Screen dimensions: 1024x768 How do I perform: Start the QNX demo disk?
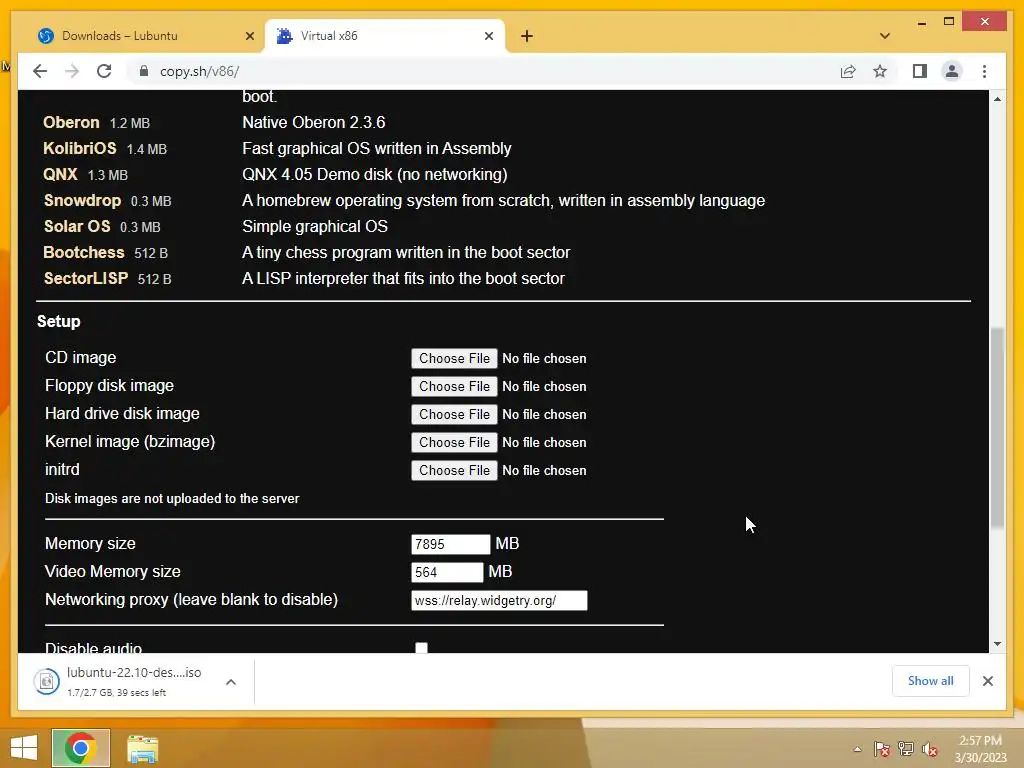[x=60, y=174]
